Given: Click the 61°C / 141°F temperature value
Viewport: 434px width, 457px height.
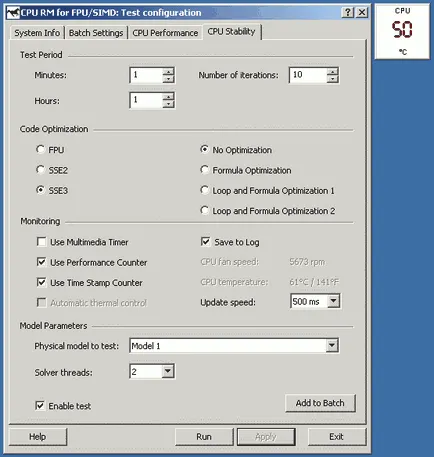Looking at the screenshot, I should [x=314, y=282].
